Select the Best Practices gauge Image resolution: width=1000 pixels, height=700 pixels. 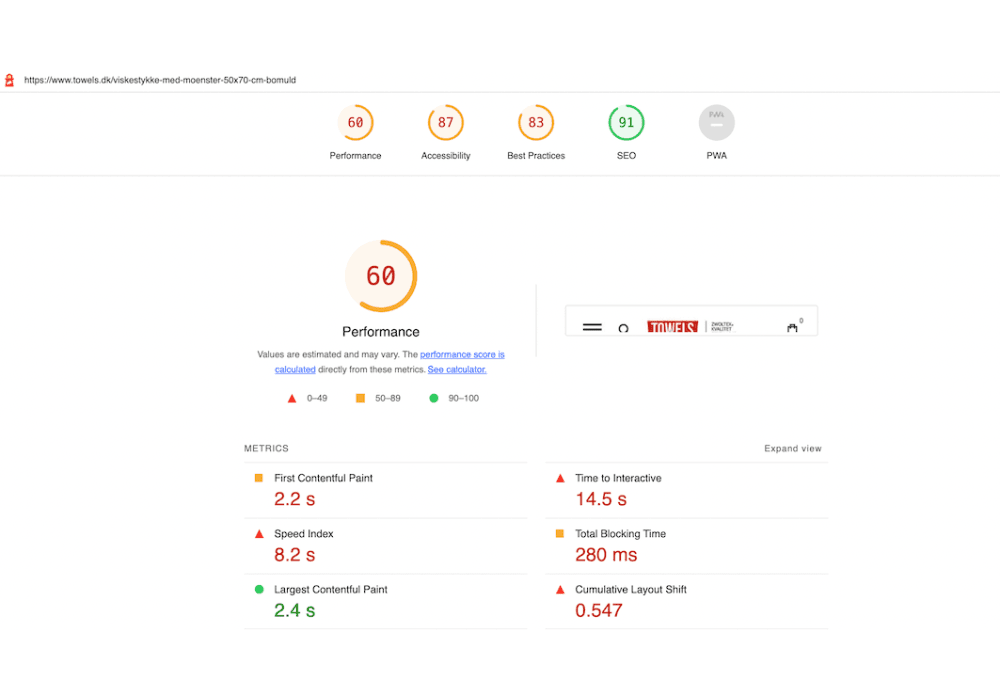tap(536, 122)
